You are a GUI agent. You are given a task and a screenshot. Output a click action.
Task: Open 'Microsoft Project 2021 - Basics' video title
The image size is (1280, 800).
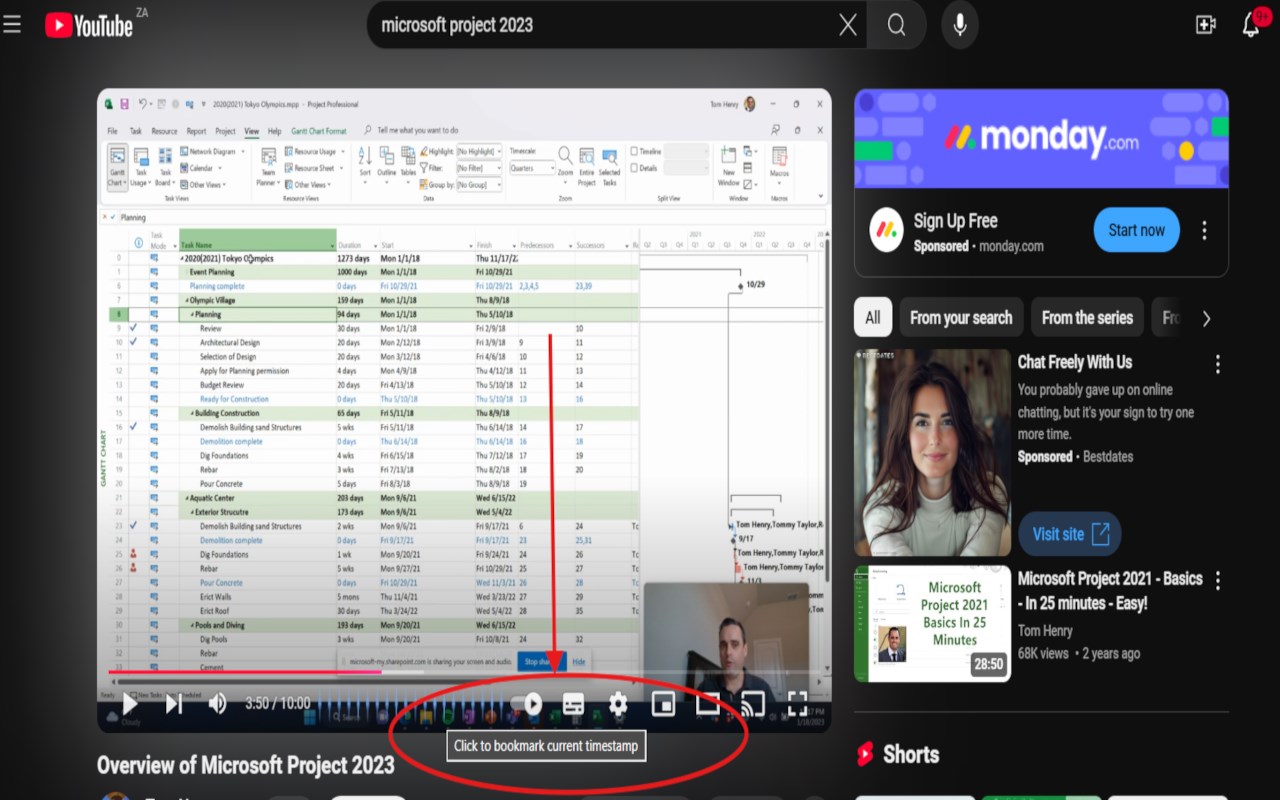(1110, 591)
